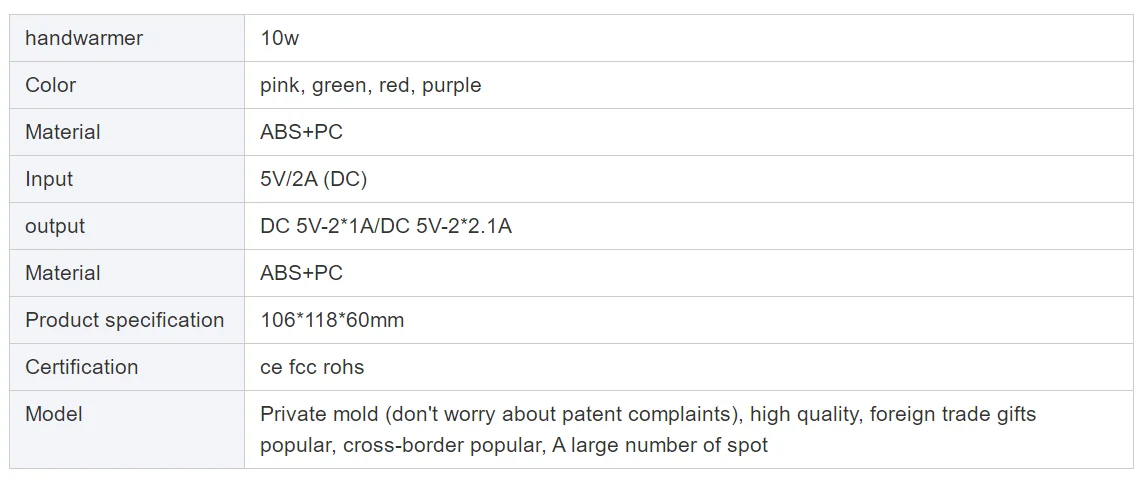Select the 10w value cell

(x=279, y=38)
